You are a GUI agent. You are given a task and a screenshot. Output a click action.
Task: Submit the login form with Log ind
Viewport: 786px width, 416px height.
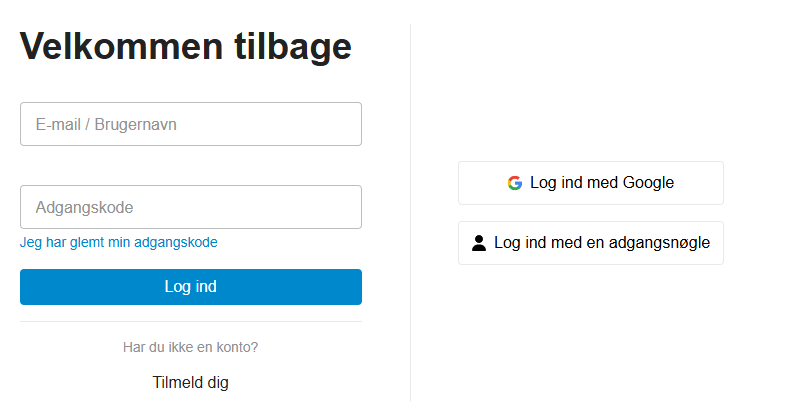pos(190,287)
